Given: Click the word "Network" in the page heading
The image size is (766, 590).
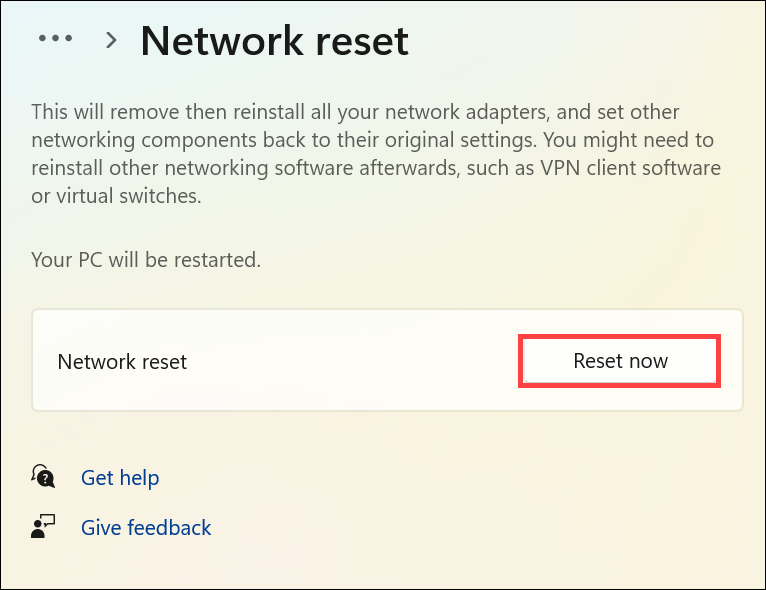Looking at the screenshot, I should click(x=214, y=41).
